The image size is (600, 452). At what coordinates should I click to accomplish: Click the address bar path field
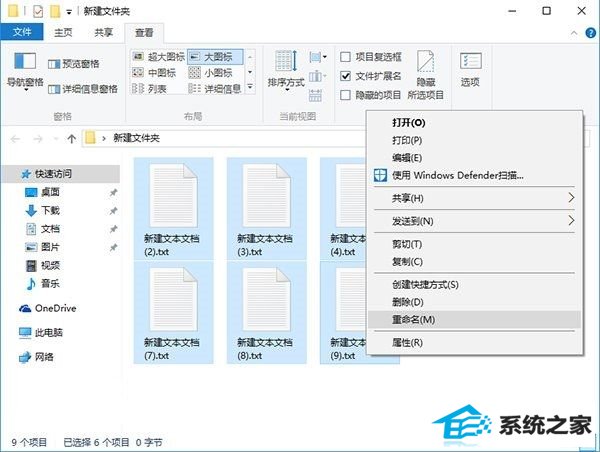click(x=226, y=138)
